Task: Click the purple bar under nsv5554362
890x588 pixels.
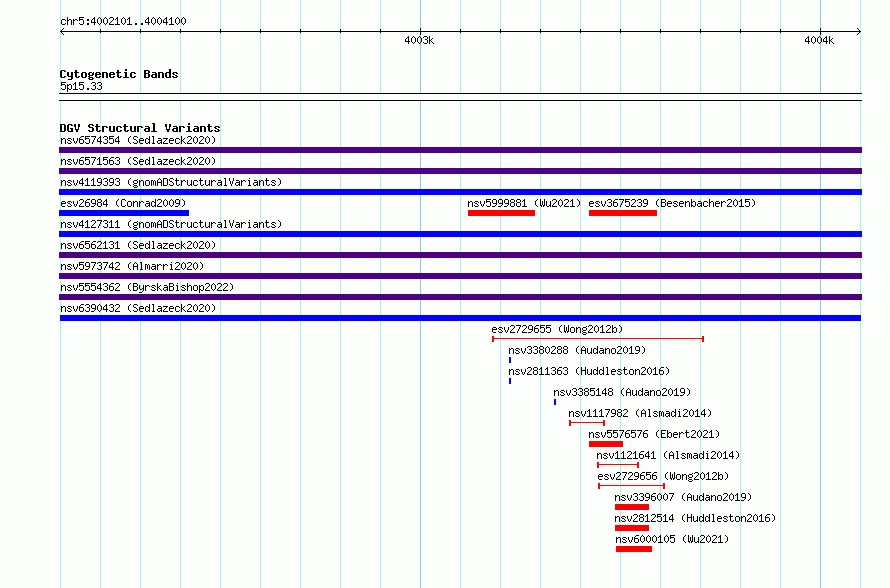Action: click(x=460, y=297)
